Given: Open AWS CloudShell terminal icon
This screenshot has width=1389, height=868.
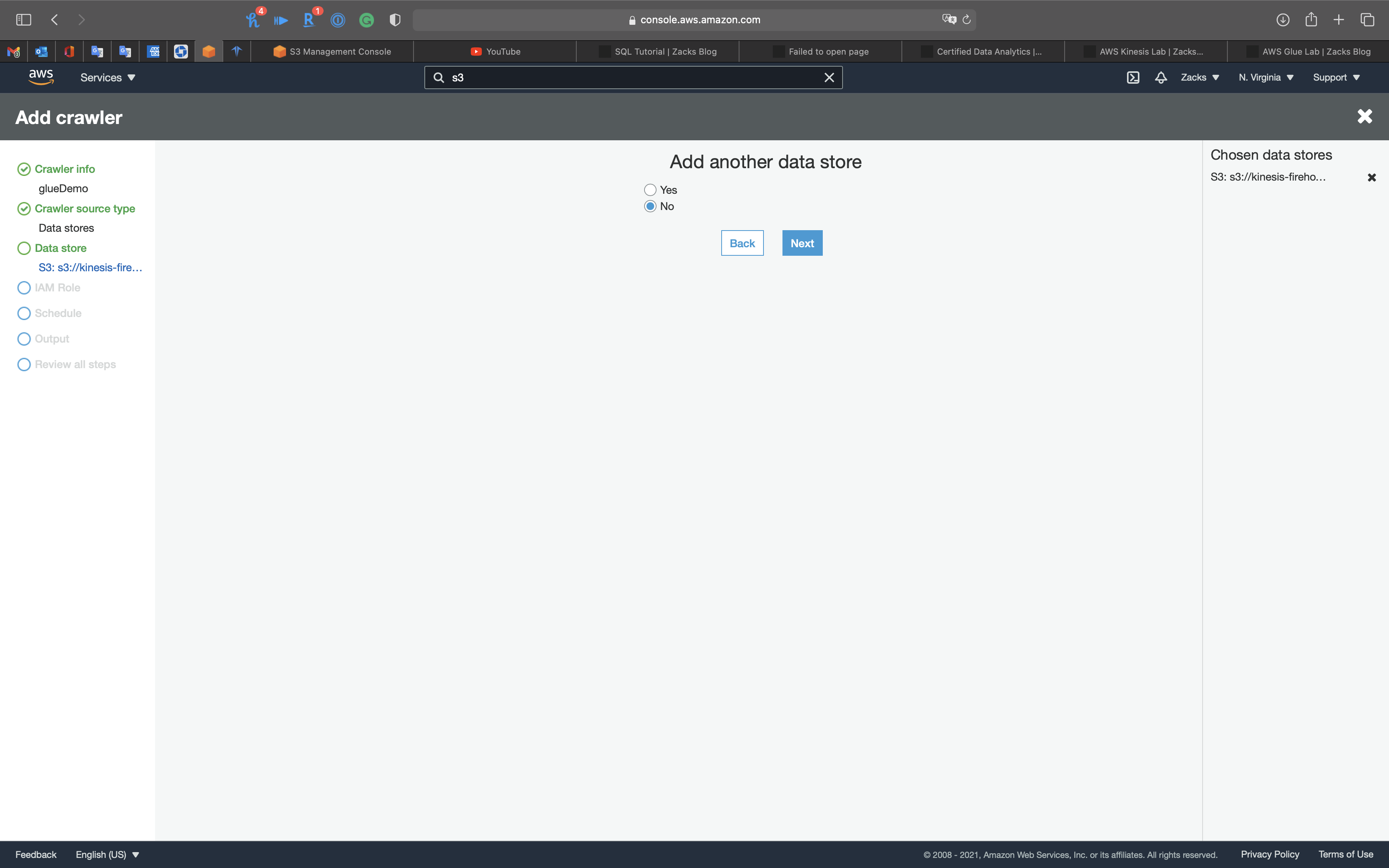Looking at the screenshot, I should [1133, 77].
